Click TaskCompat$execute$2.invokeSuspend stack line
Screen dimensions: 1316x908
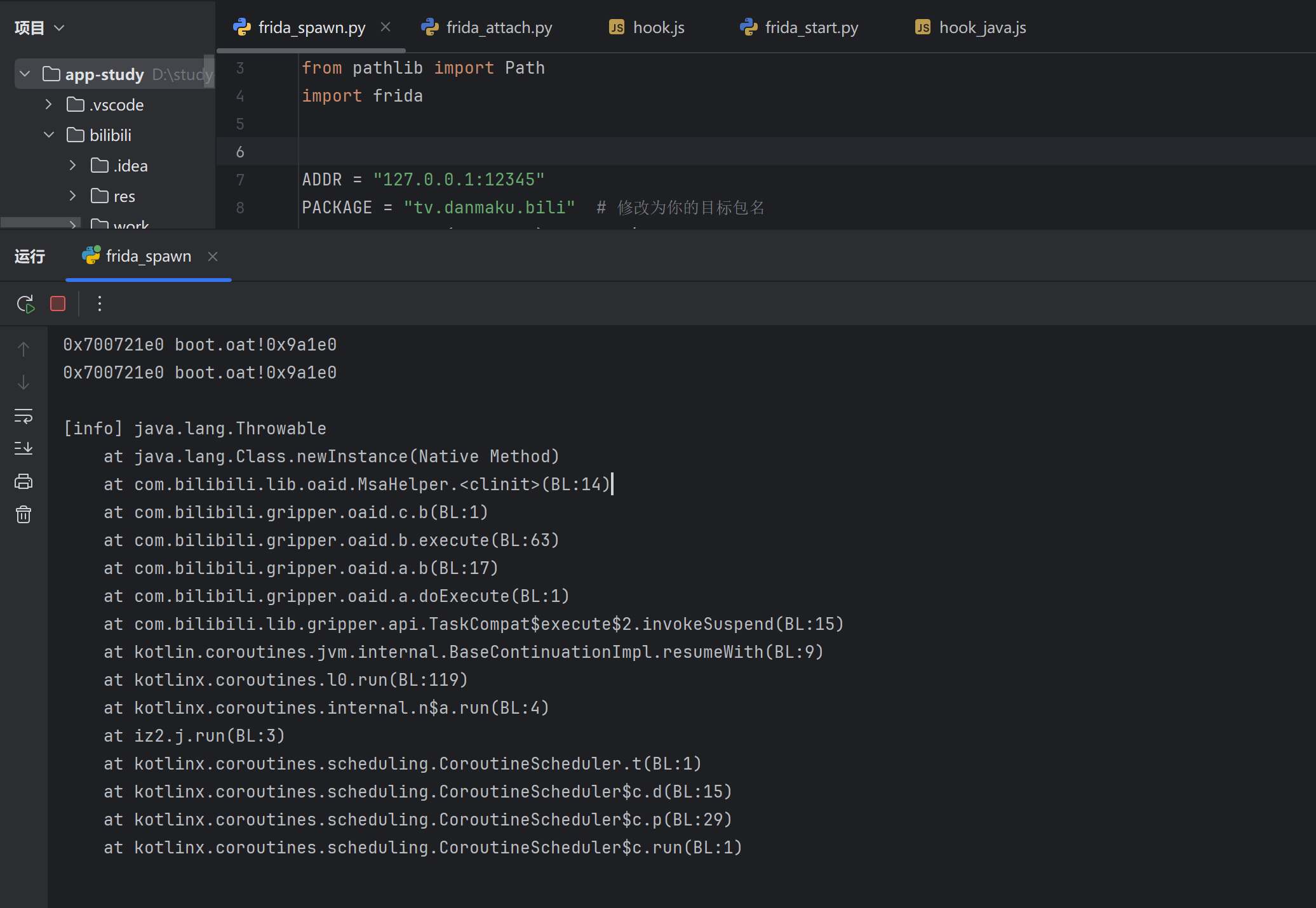click(474, 624)
